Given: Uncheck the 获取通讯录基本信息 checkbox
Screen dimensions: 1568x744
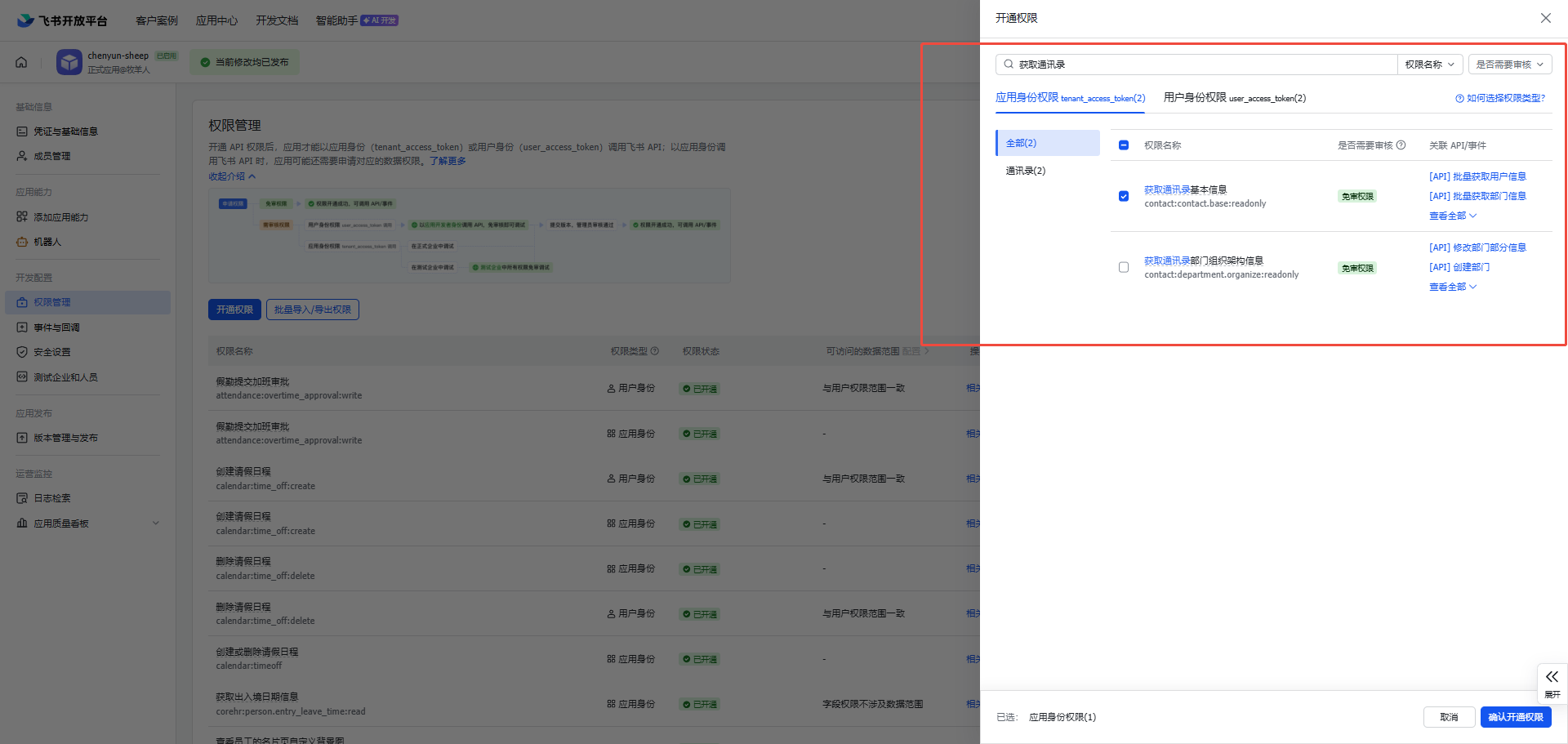Looking at the screenshot, I should (x=1124, y=196).
